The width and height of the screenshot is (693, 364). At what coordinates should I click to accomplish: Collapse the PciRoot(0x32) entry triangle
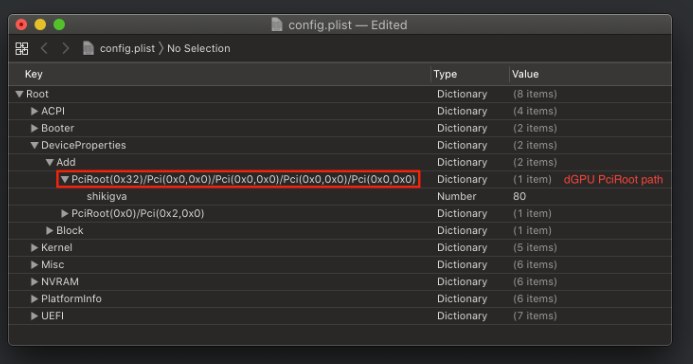pos(65,179)
